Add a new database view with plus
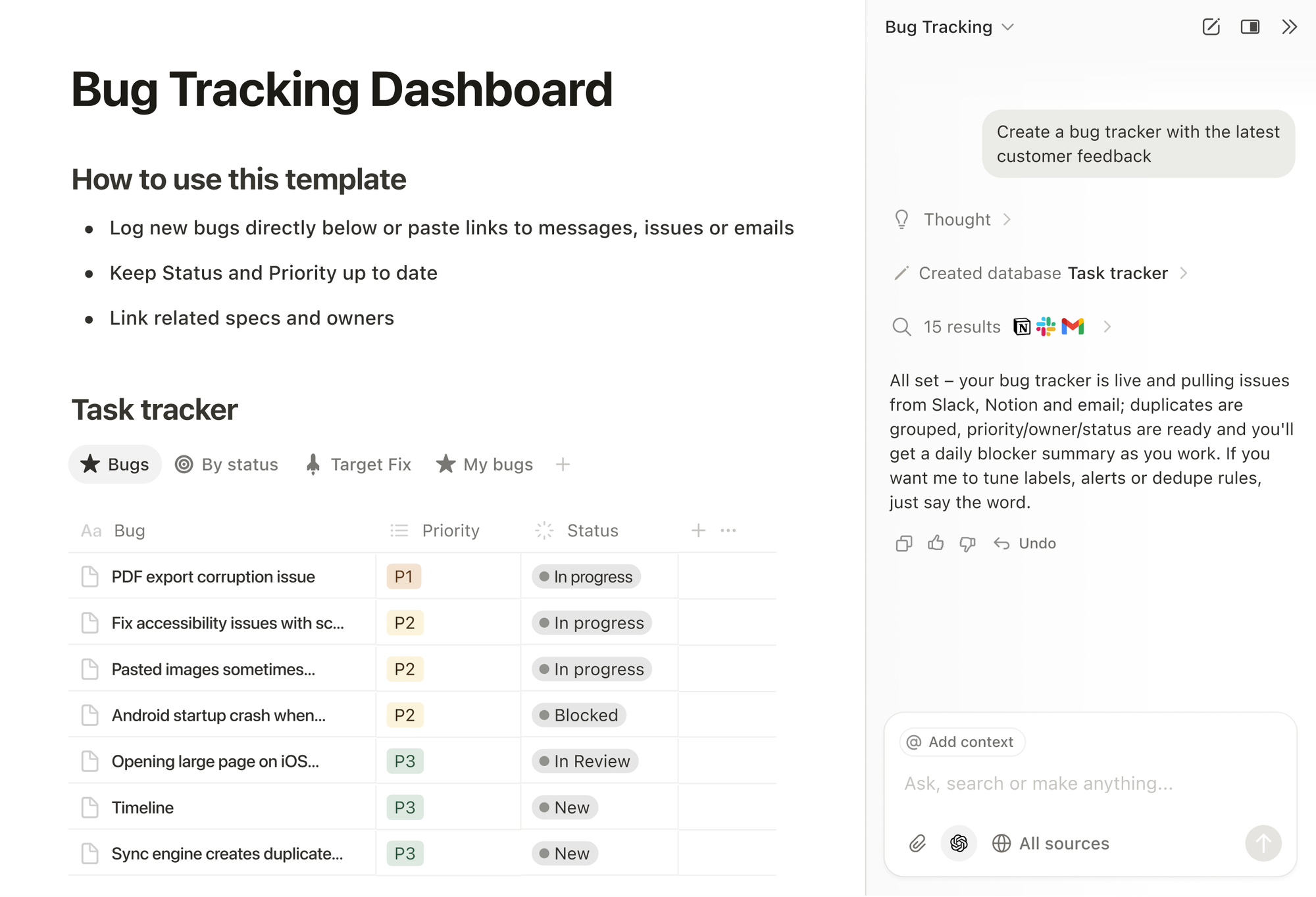The height and width of the screenshot is (897, 1316). point(563,465)
